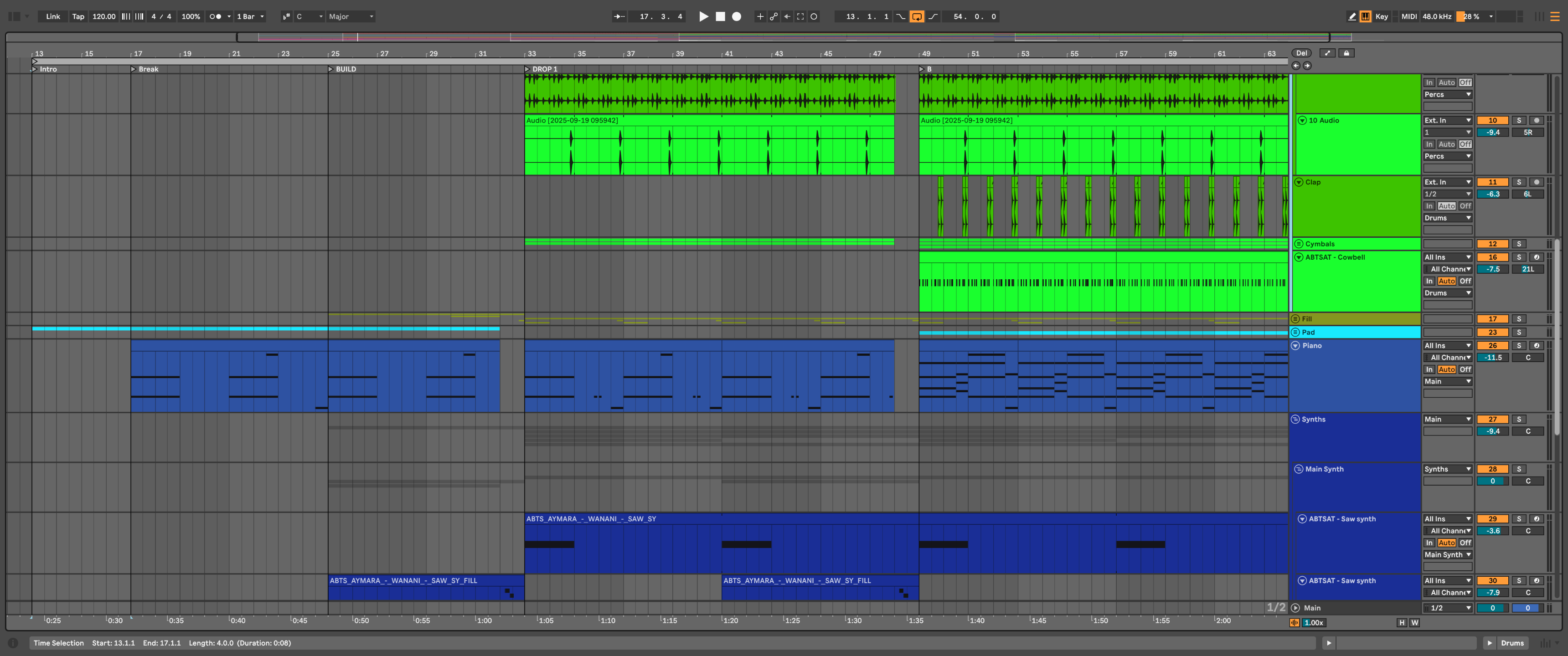Click the MIDI map mode button
Image resolution: width=1568 pixels, height=656 pixels.
coord(1408,16)
